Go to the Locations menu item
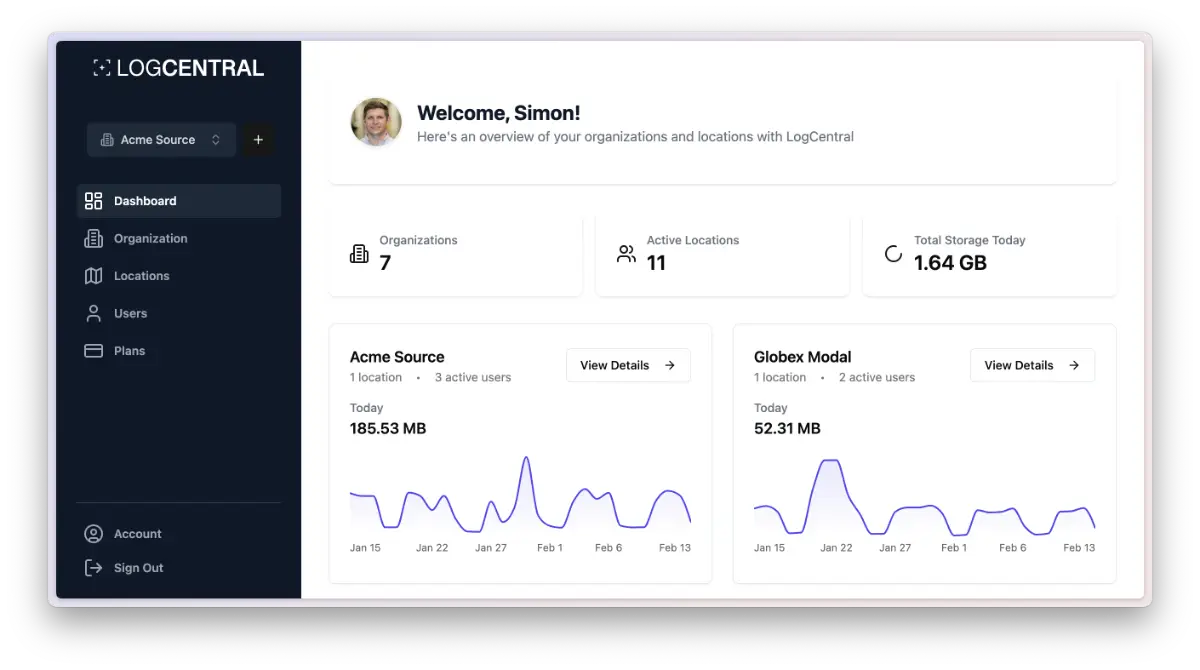Screen dimensions: 1200x670 point(141,276)
